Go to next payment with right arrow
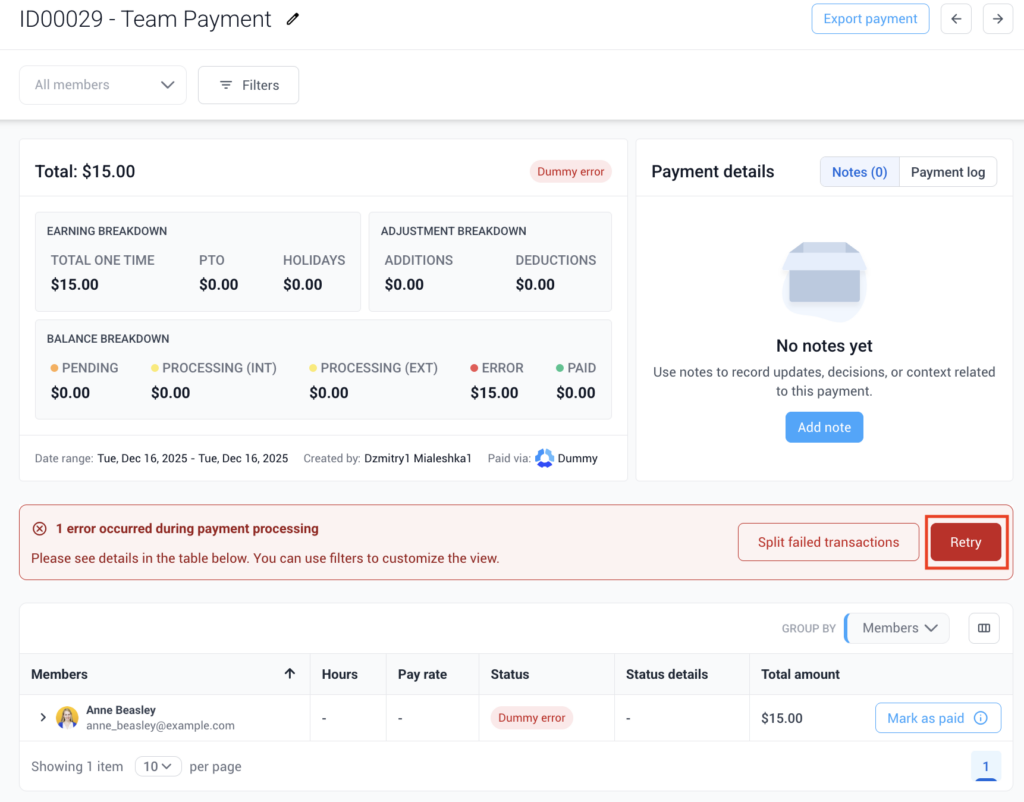This screenshot has width=1024, height=802. click(x=998, y=19)
